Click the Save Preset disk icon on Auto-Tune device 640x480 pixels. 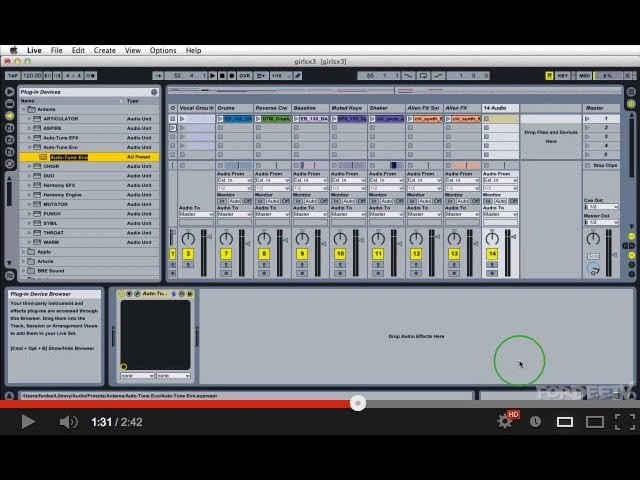(190, 293)
